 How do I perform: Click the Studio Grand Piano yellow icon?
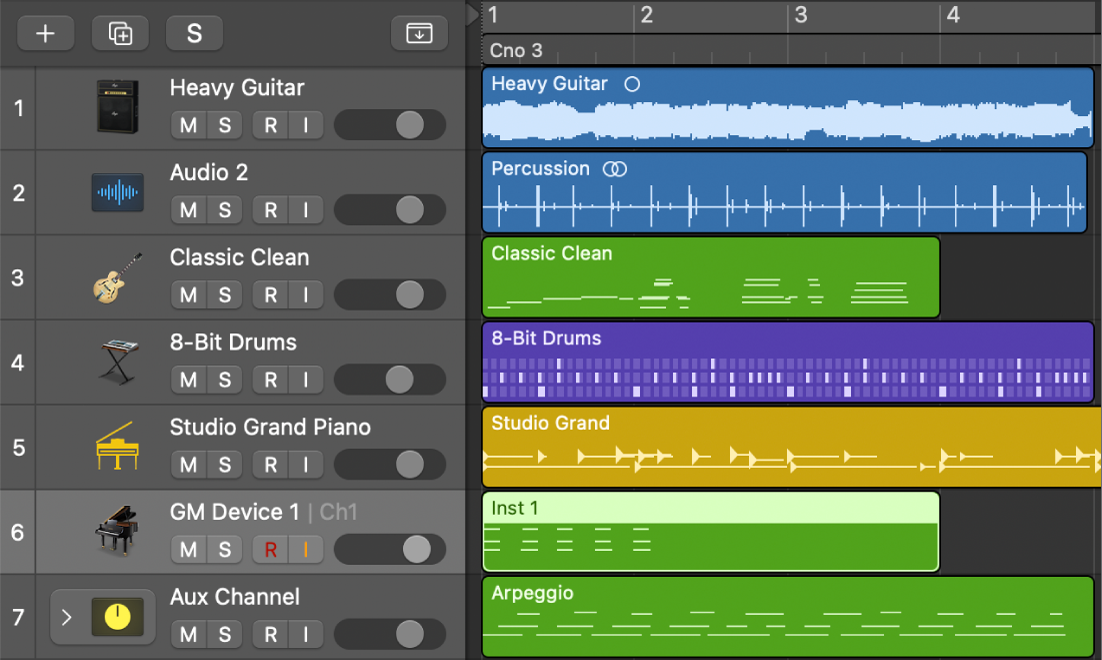(x=117, y=446)
